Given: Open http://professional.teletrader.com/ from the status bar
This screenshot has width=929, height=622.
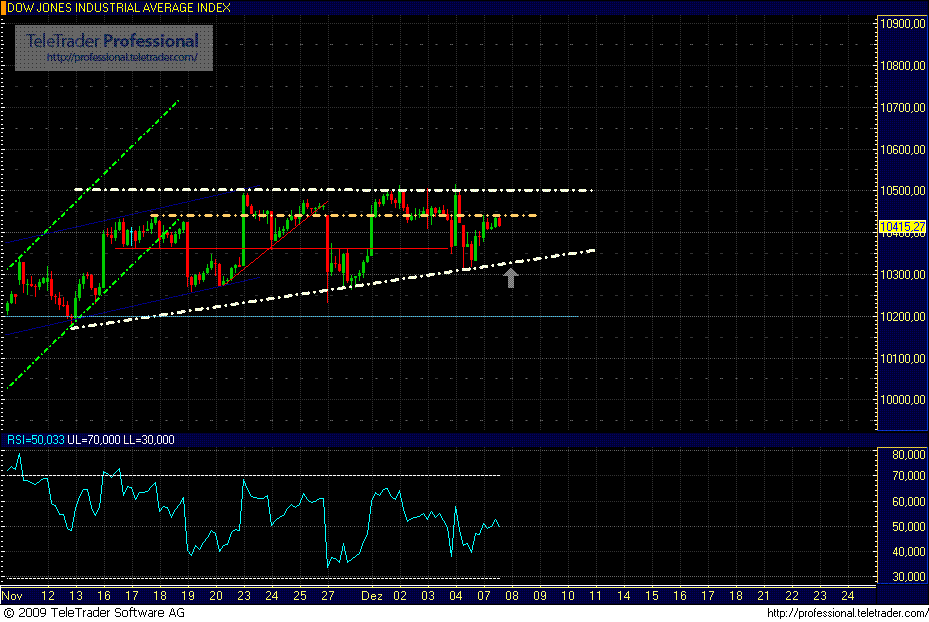Looking at the screenshot, I should click(846, 613).
